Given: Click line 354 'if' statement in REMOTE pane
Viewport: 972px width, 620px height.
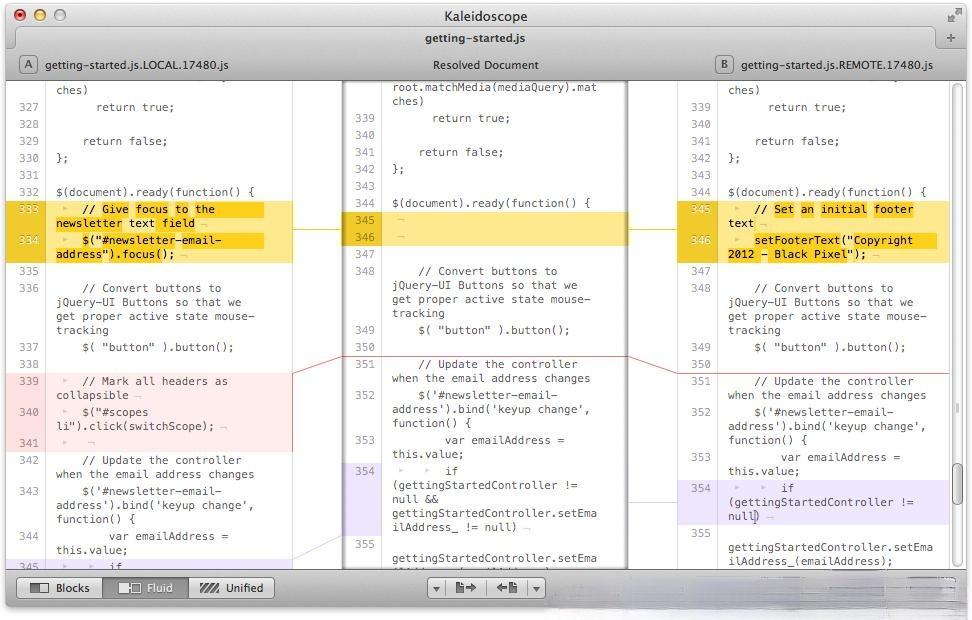Looking at the screenshot, I should [x=813, y=502].
